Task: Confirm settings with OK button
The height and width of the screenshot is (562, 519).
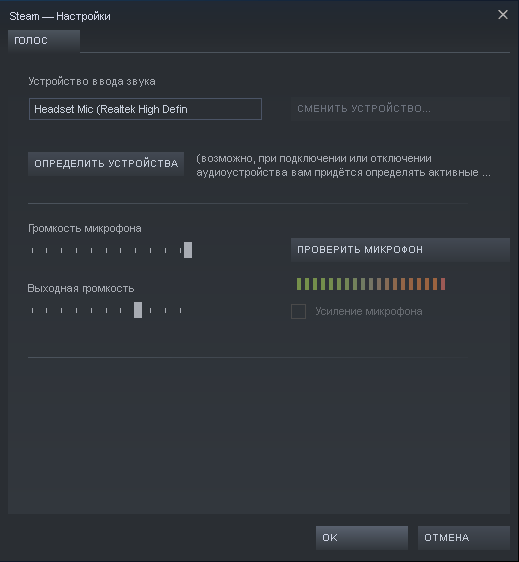Action: tap(362, 538)
